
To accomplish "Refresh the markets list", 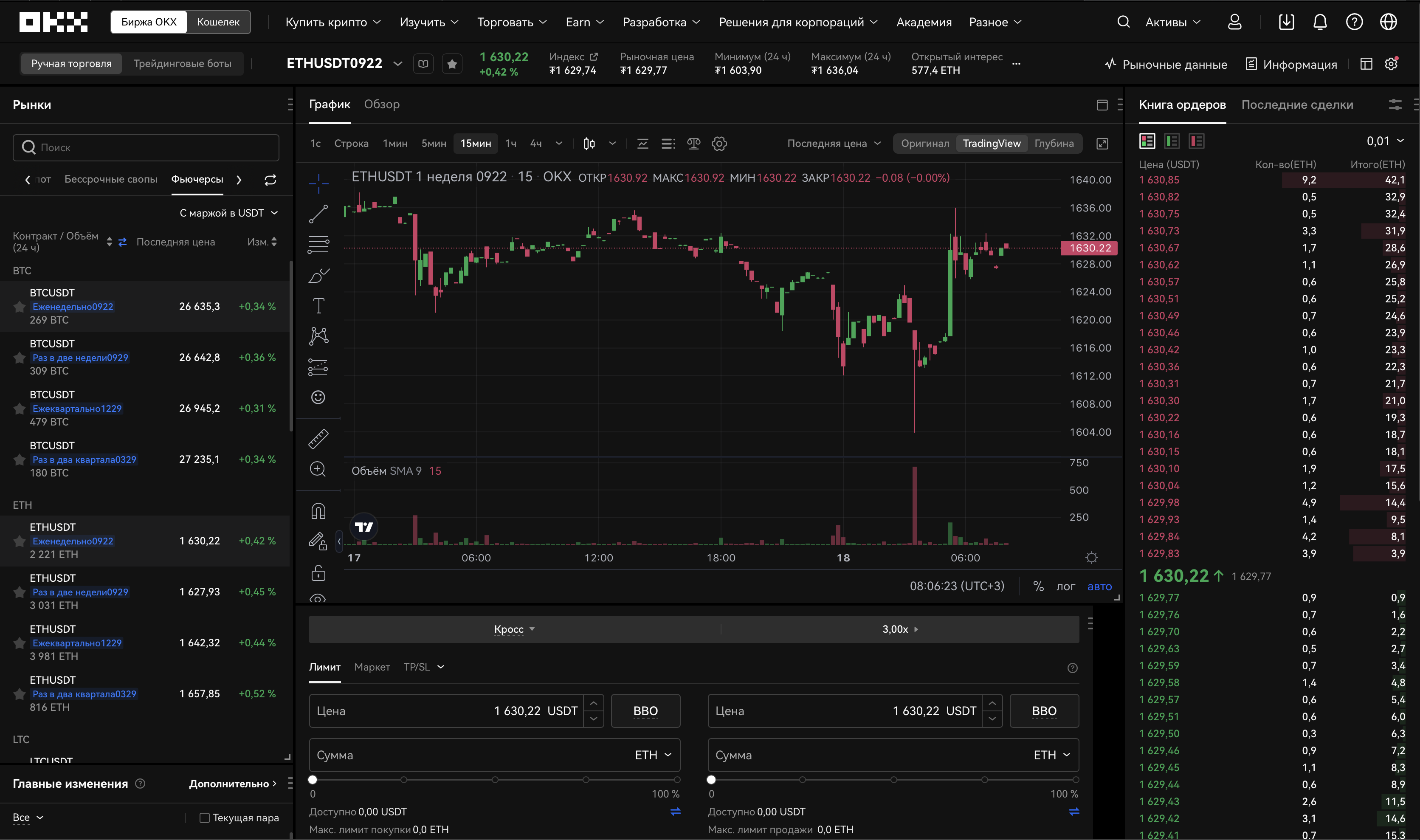I will 270,180.
